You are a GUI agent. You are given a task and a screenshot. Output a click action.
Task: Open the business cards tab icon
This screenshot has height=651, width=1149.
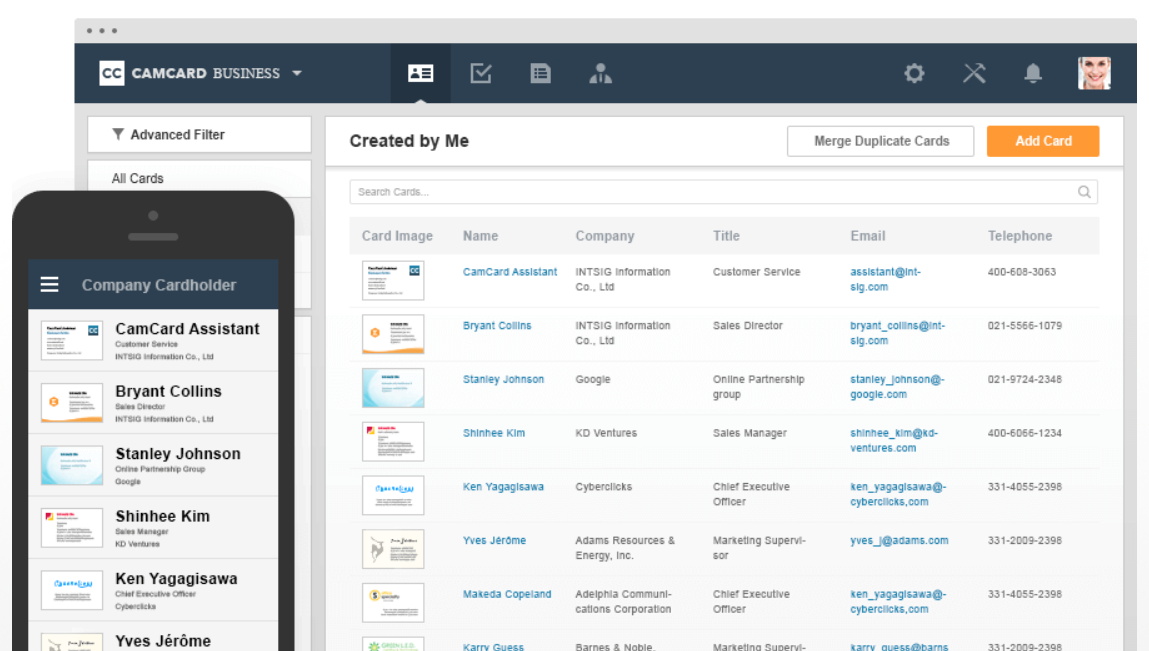[421, 73]
